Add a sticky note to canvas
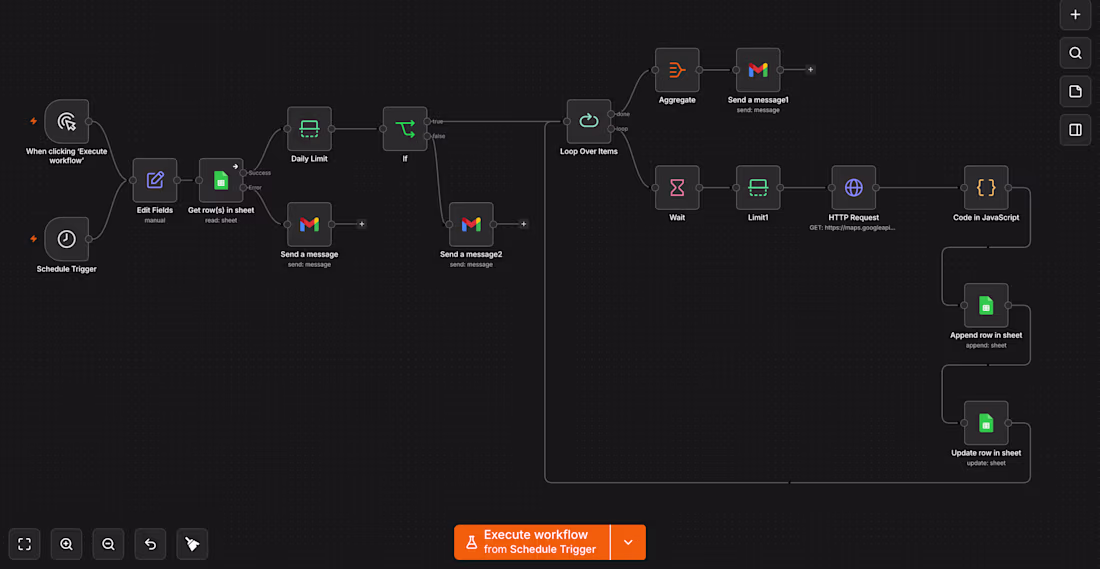The image size is (1100, 569). pos(1075,91)
